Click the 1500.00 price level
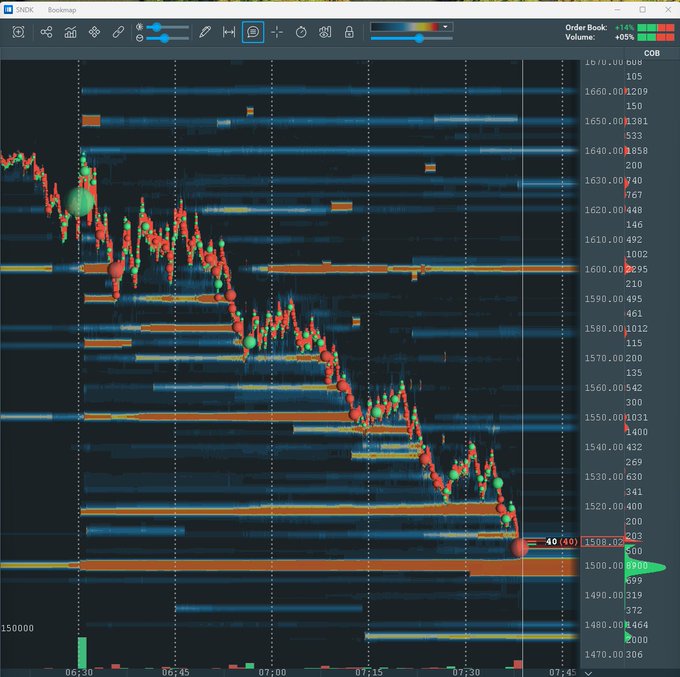Viewport: 680px width, 677px height. tap(604, 566)
